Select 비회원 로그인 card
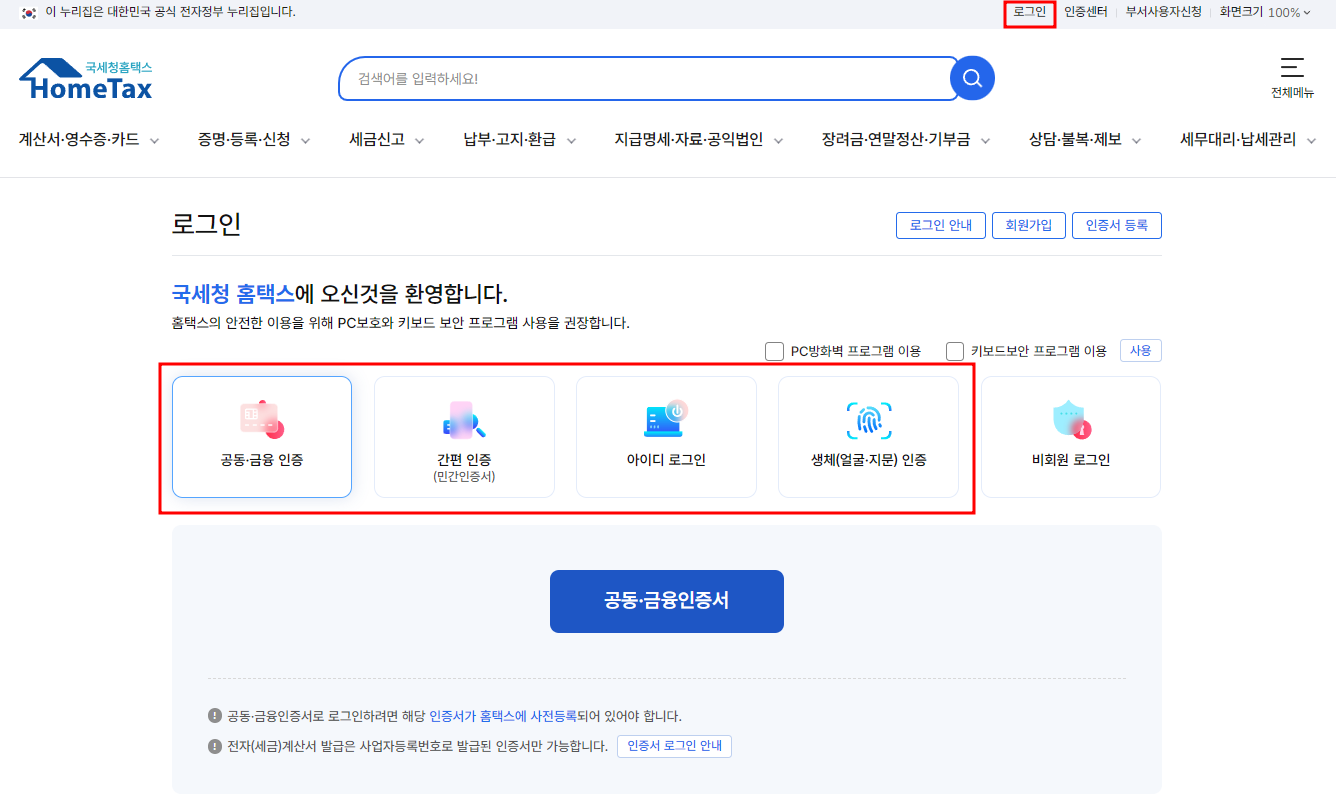 [x=1071, y=437]
